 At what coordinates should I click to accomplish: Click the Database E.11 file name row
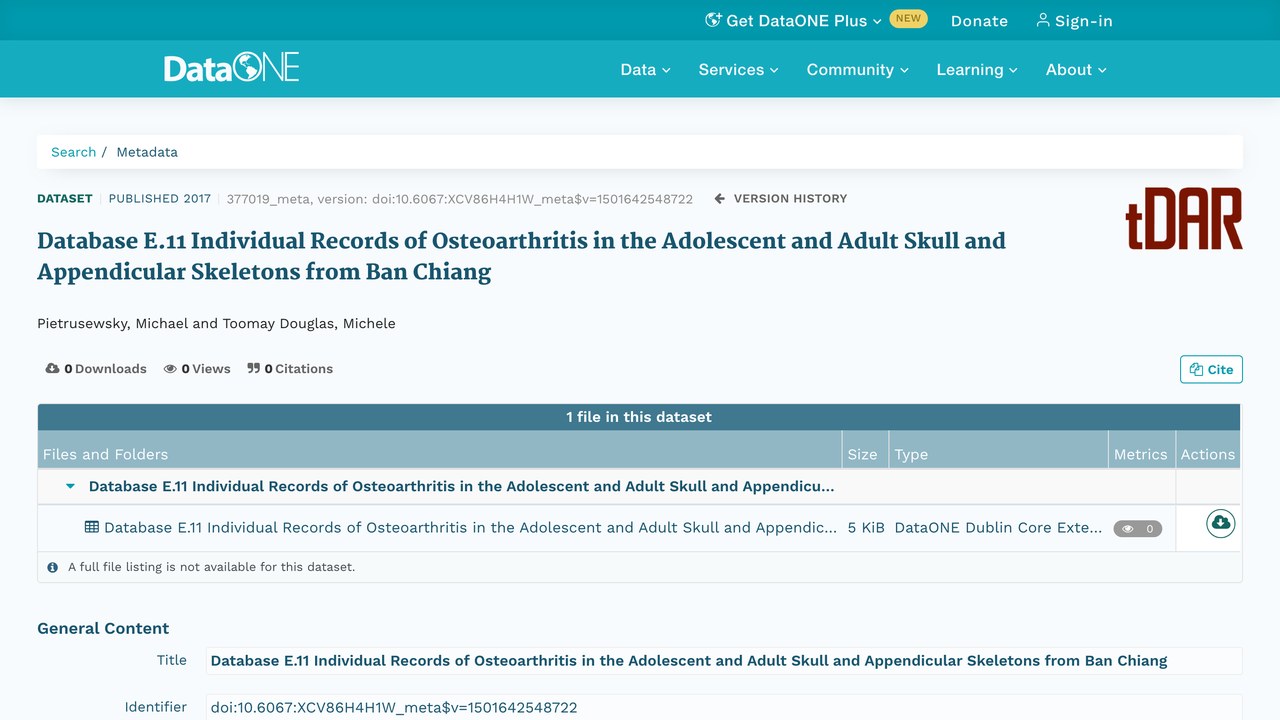pyautogui.click(x=470, y=528)
